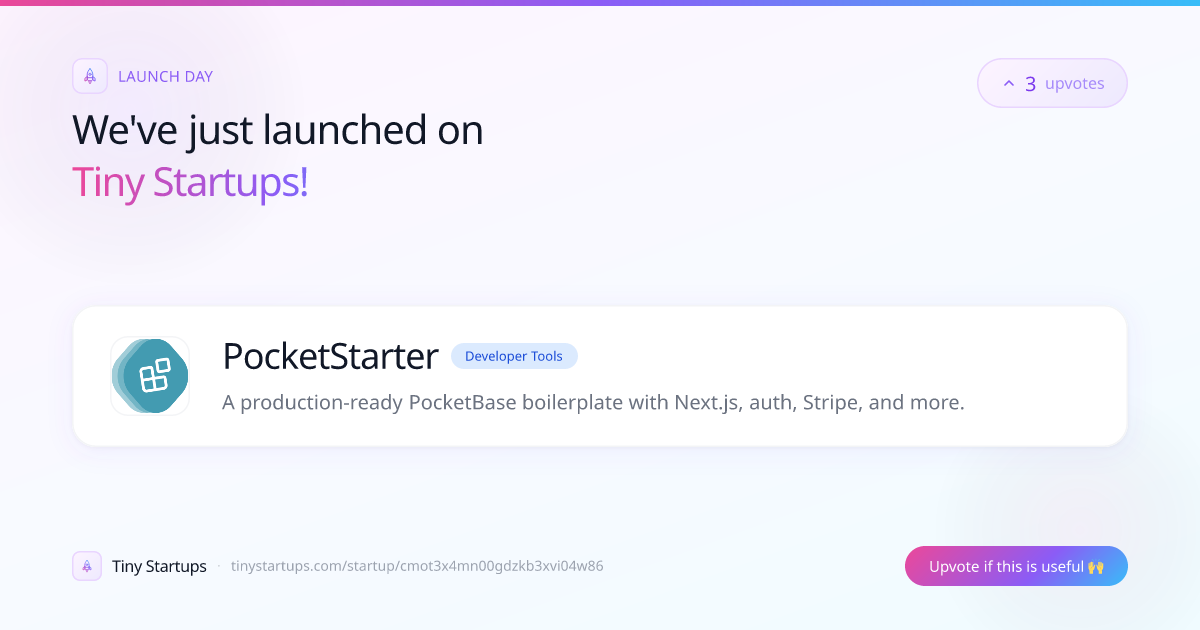Click the gradient Tiny Startups! headline text
This screenshot has width=1200, height=630.
pyautogui.click(x=190, y=183)
